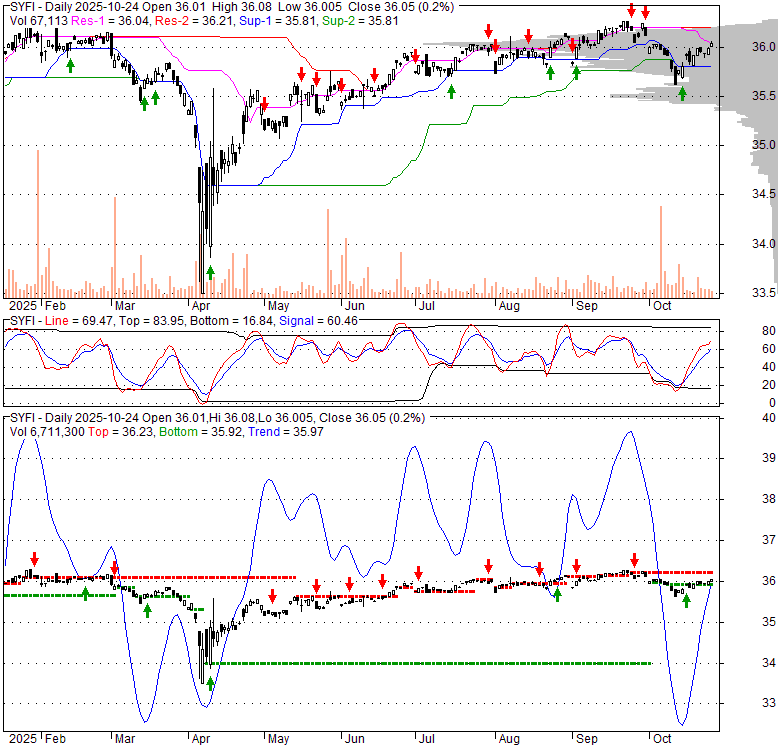Click the Oct month label on bottom chart axis
This screenshot has height=745, width=780.
coord(662,738)
